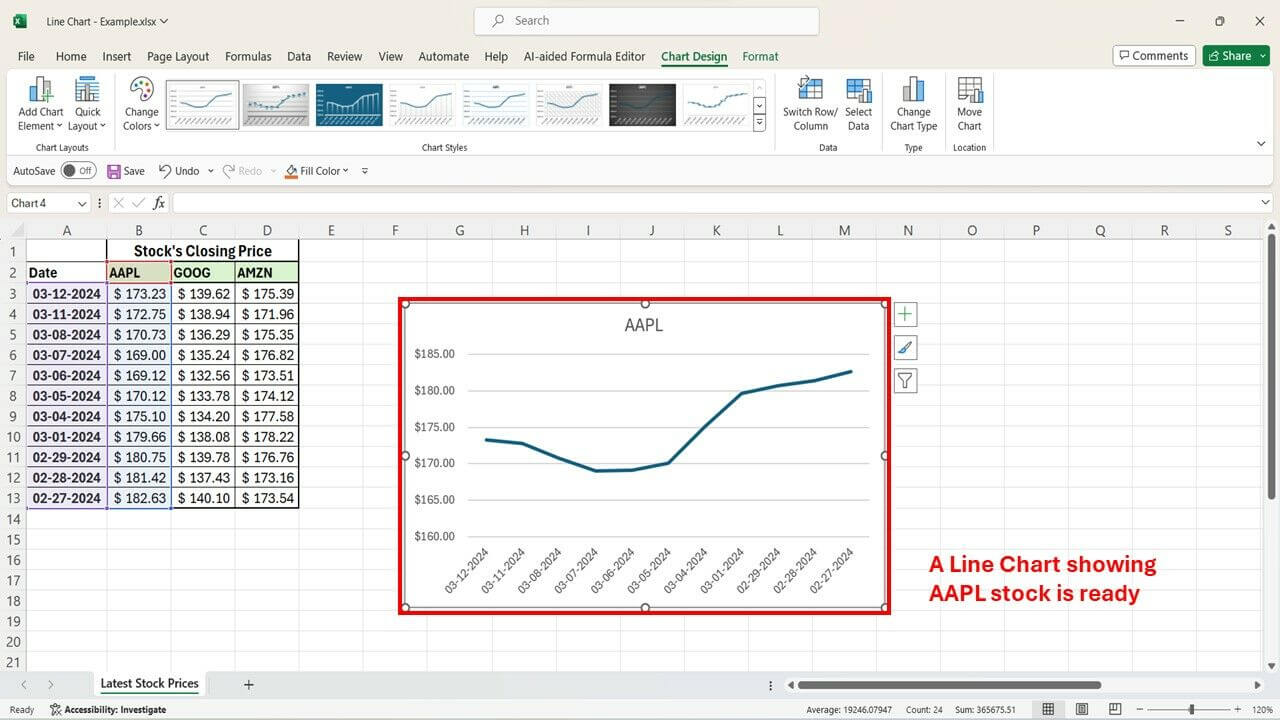Image resolution: width=1280 pixels, height=720 pixels.
Task: Expand the Name Box dropdown
Action: point(81,203)
